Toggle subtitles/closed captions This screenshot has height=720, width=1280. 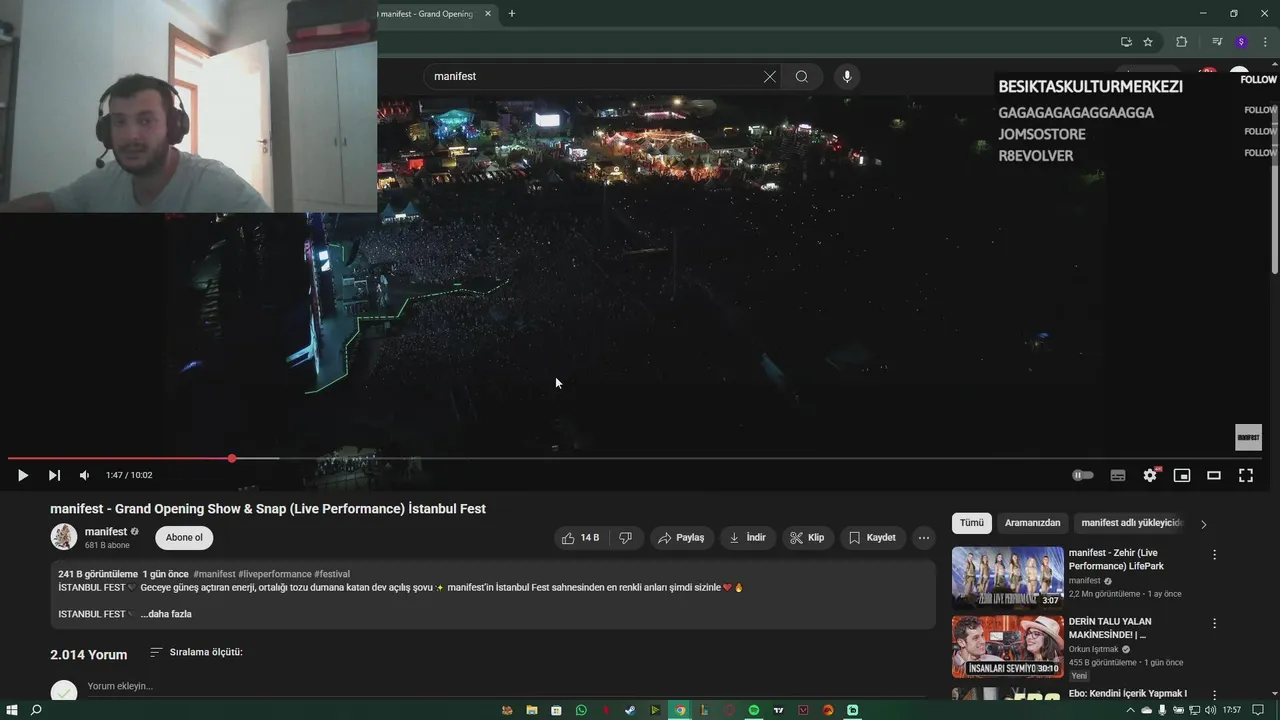(x=1118, y=475)
